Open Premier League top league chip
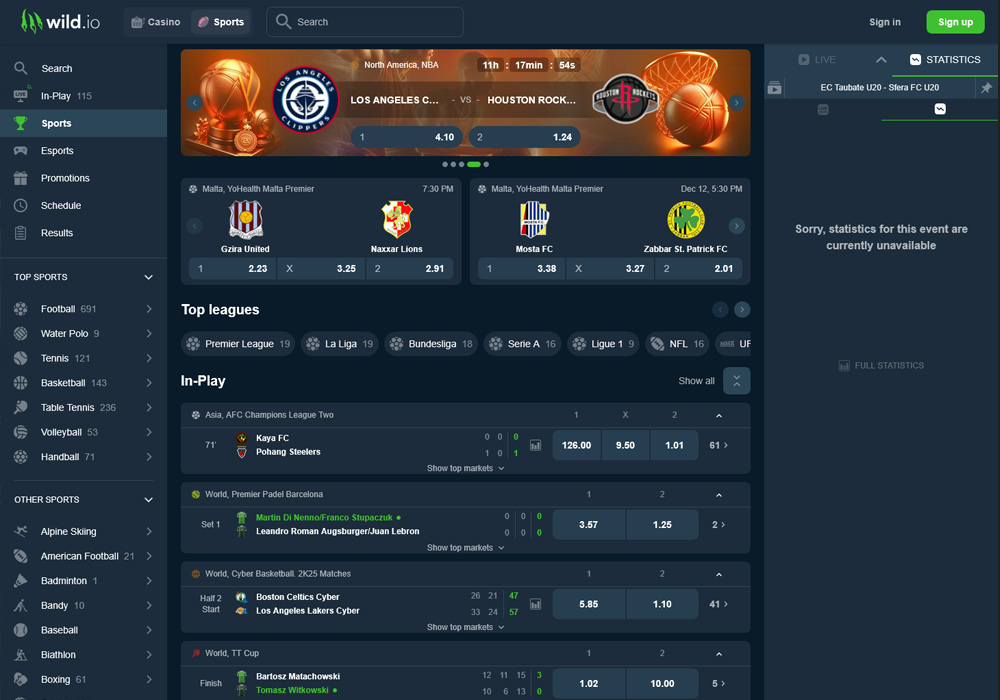 [x=238, y=344]
